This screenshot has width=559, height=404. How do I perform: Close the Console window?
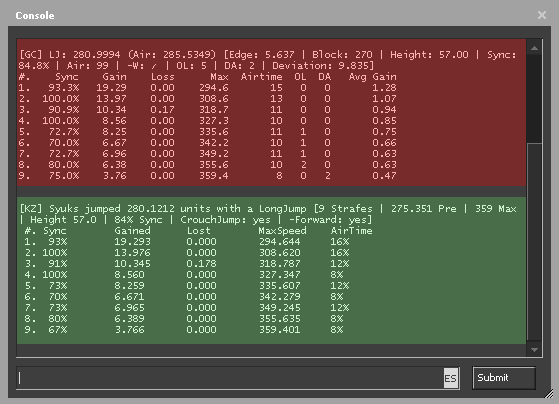pos(542,15)
